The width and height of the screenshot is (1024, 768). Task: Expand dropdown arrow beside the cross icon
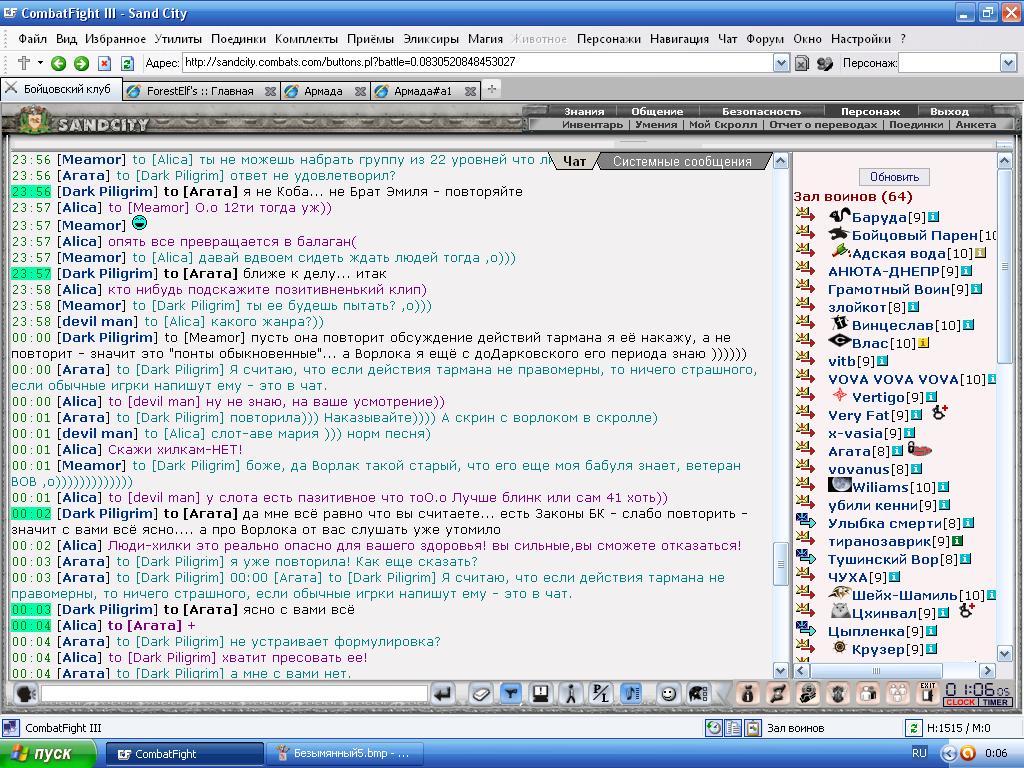pos(40,63)
